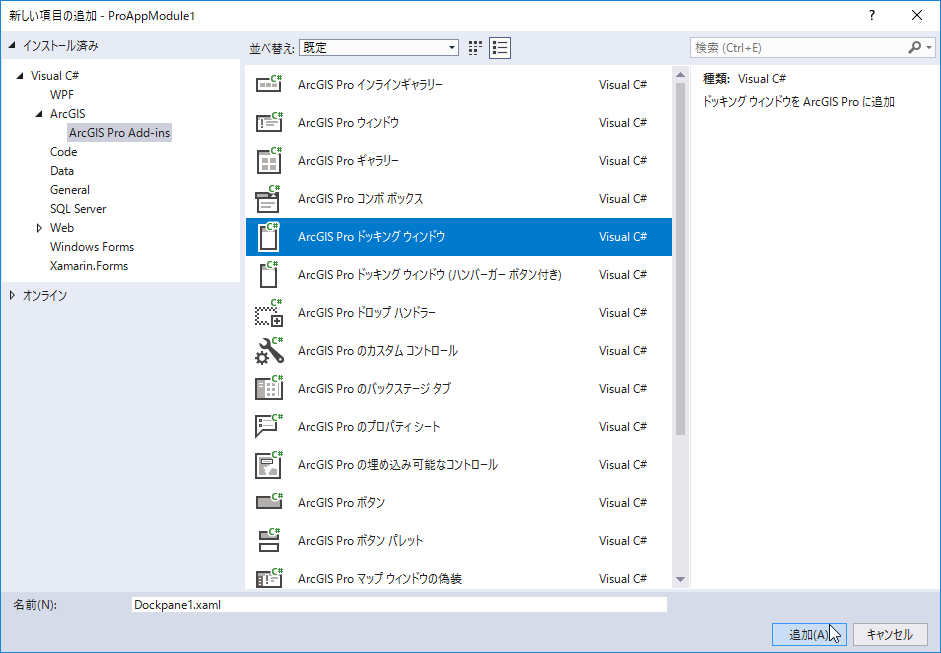Expand the オンライン section
The image size is (941, 653).
point(12,295)
